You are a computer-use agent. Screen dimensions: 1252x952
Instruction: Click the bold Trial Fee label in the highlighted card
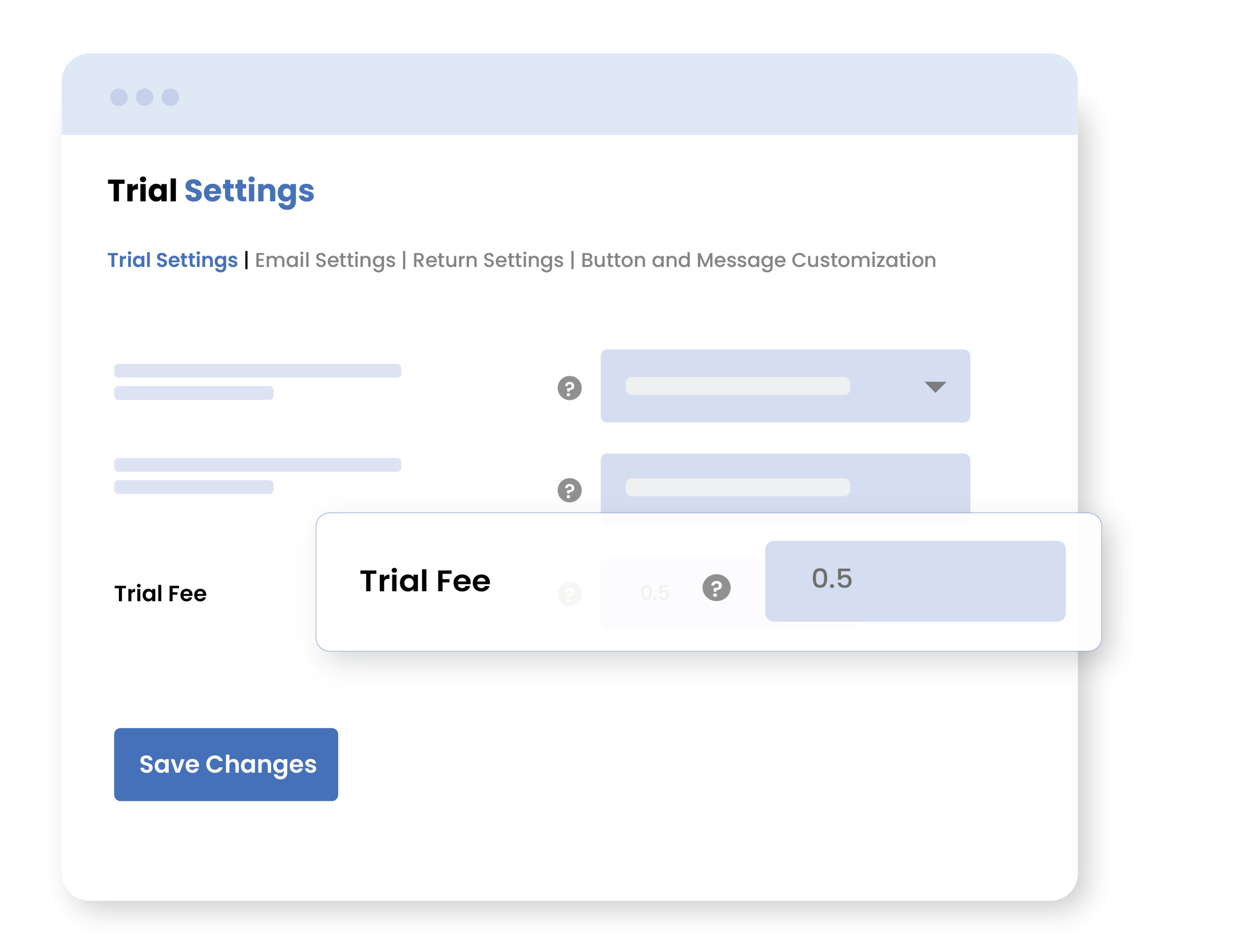click(x=425, y=581)
